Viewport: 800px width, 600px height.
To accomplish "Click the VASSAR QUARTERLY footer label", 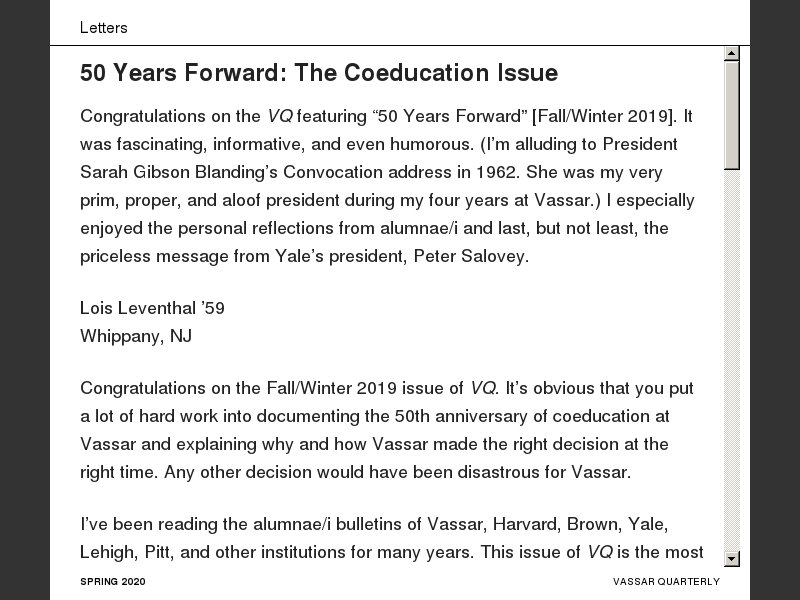I will click(x=666, y=581).
